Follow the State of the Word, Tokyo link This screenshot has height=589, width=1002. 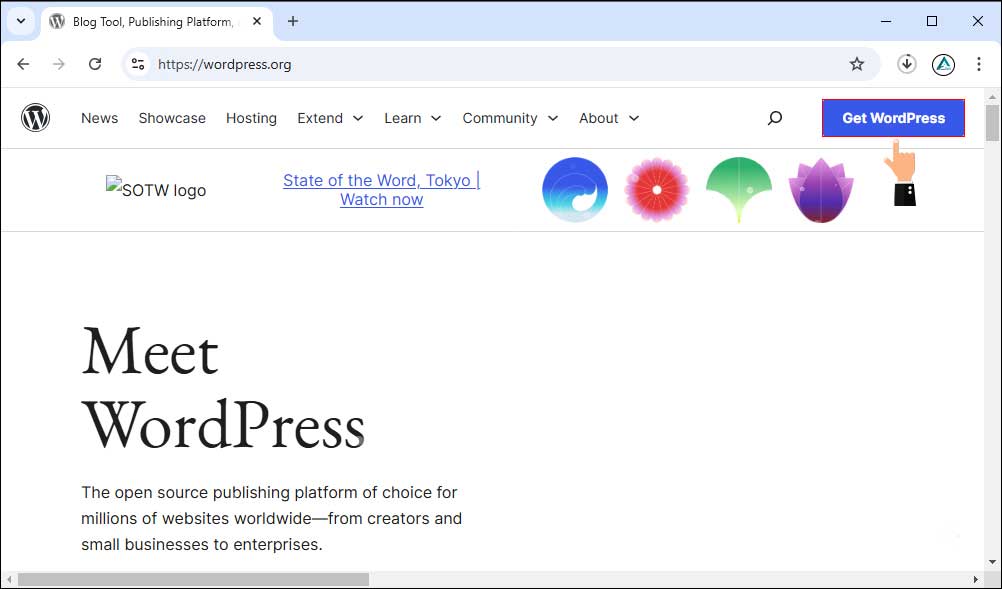382,190
